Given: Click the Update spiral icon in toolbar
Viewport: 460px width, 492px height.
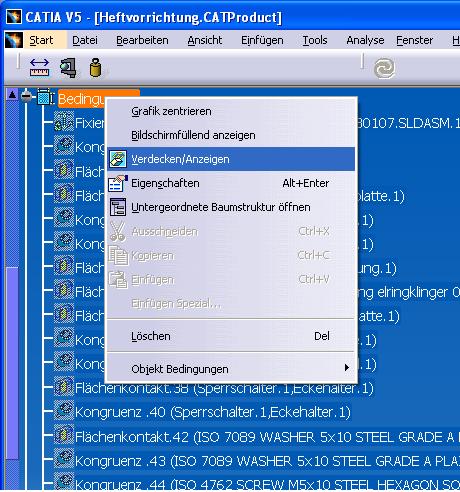Looking at the screenshot, I should point(384,68).
